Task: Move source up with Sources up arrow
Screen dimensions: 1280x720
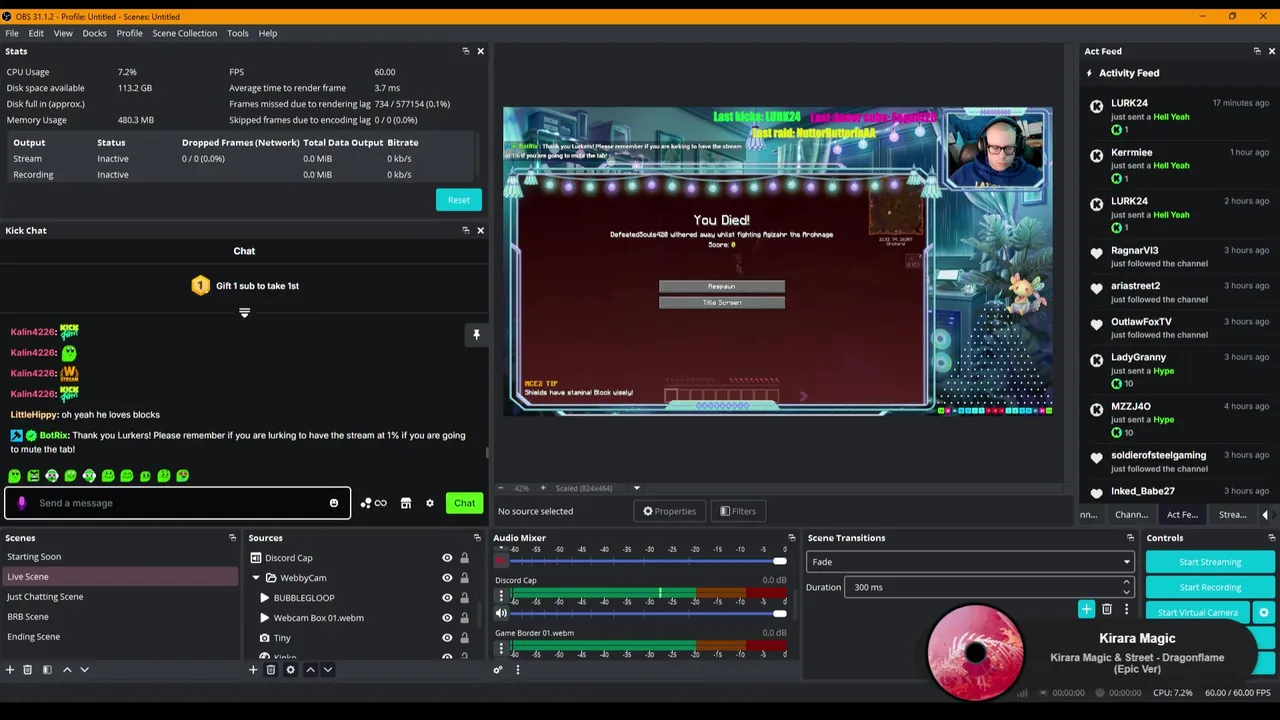Action: point(310,669)
